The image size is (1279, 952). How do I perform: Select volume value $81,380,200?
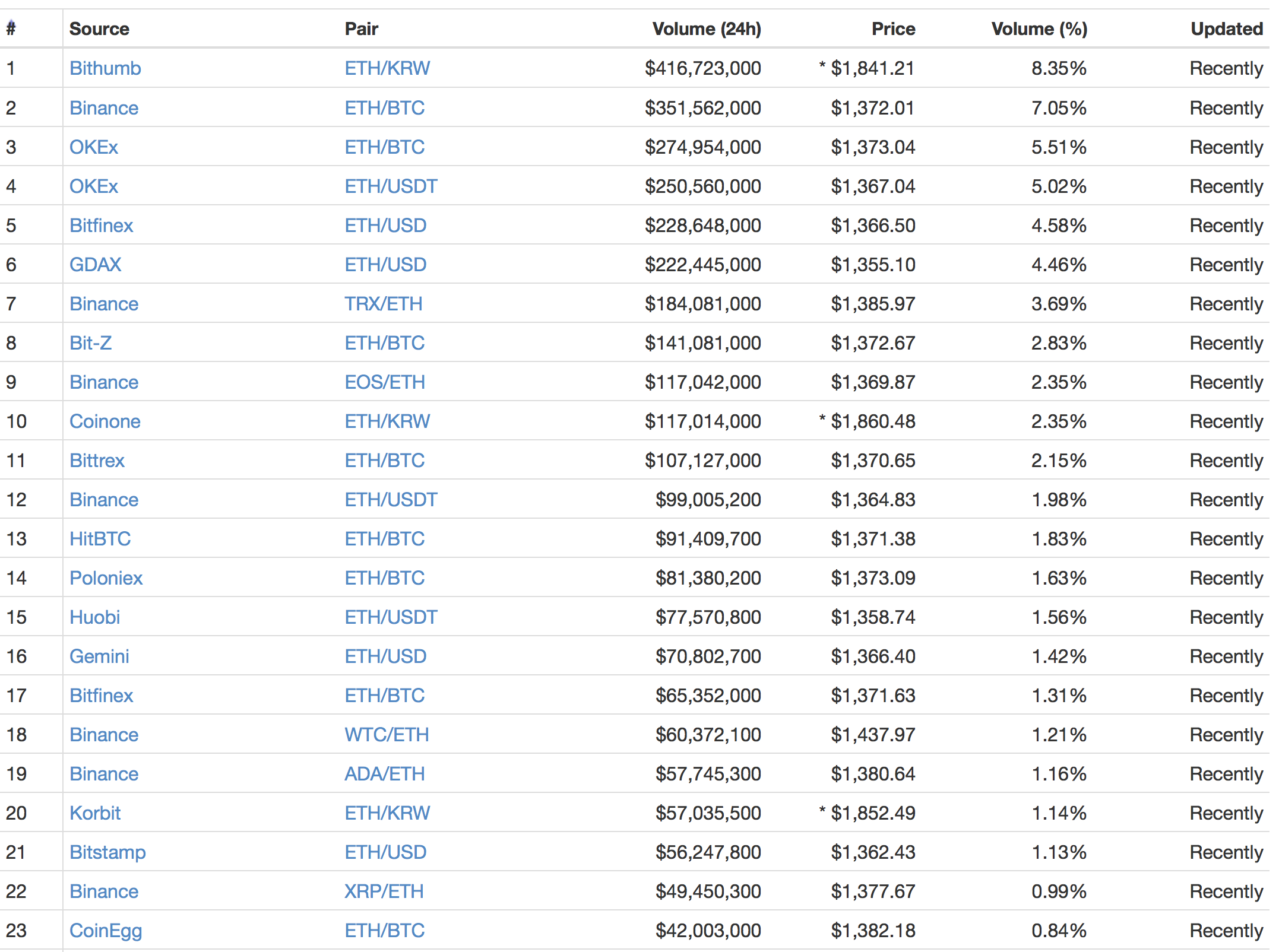coord(708,578)
